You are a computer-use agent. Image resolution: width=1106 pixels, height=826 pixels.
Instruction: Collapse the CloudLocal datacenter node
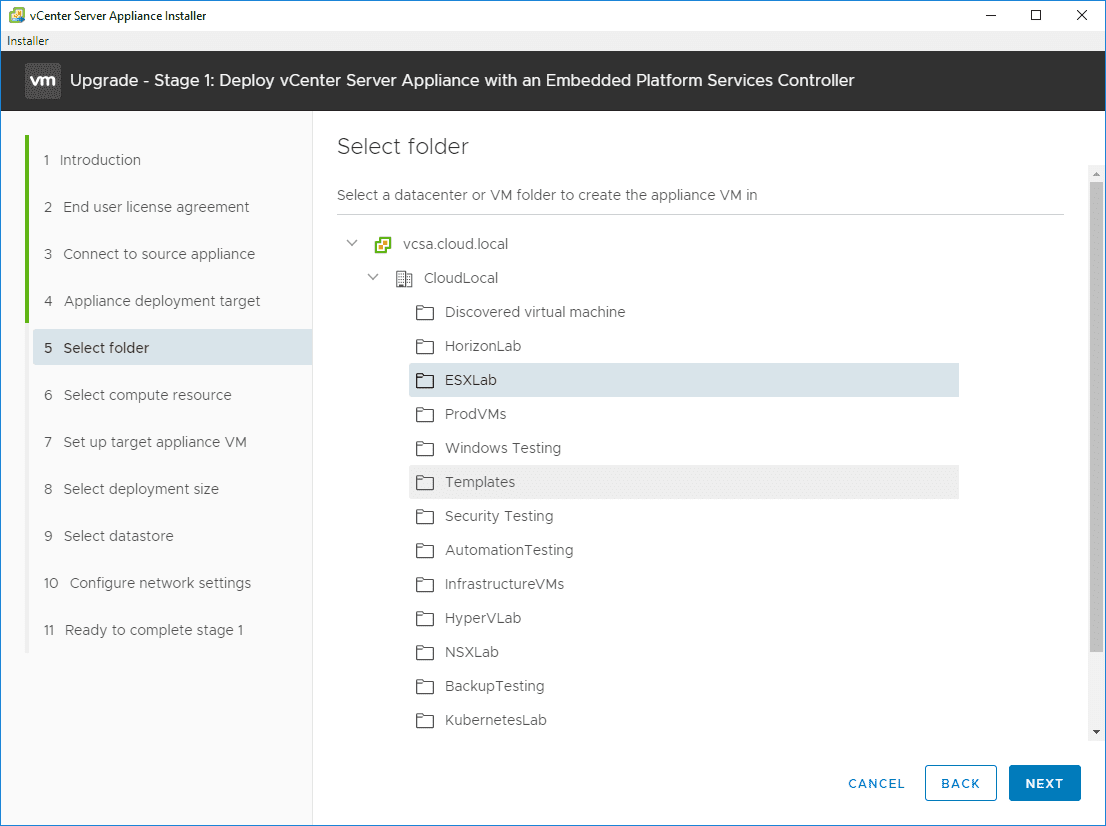(373, 277)
